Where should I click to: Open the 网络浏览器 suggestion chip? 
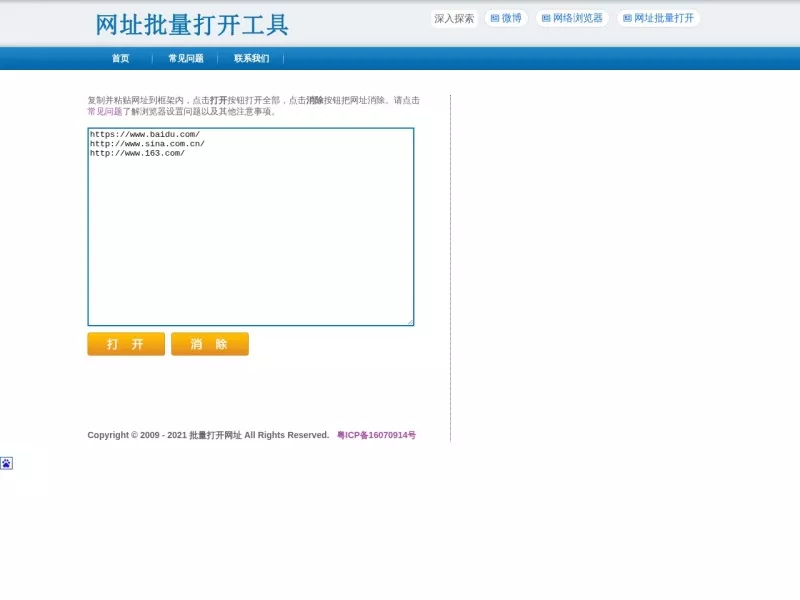[572, 18]
